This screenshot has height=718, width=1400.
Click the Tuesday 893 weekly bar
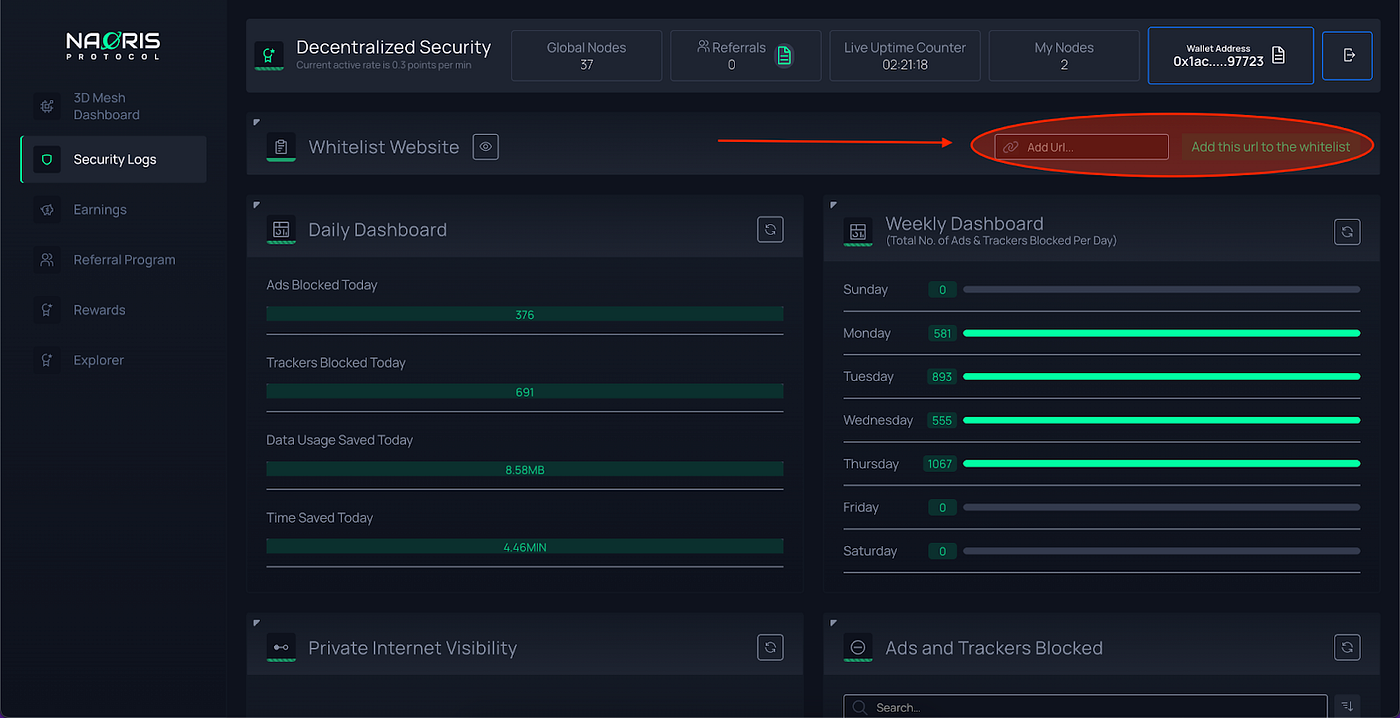point(1161,377)
